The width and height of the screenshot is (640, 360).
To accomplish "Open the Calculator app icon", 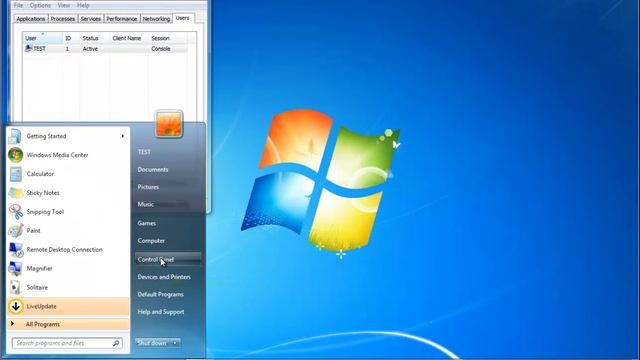I will click(x=16, y=174).
